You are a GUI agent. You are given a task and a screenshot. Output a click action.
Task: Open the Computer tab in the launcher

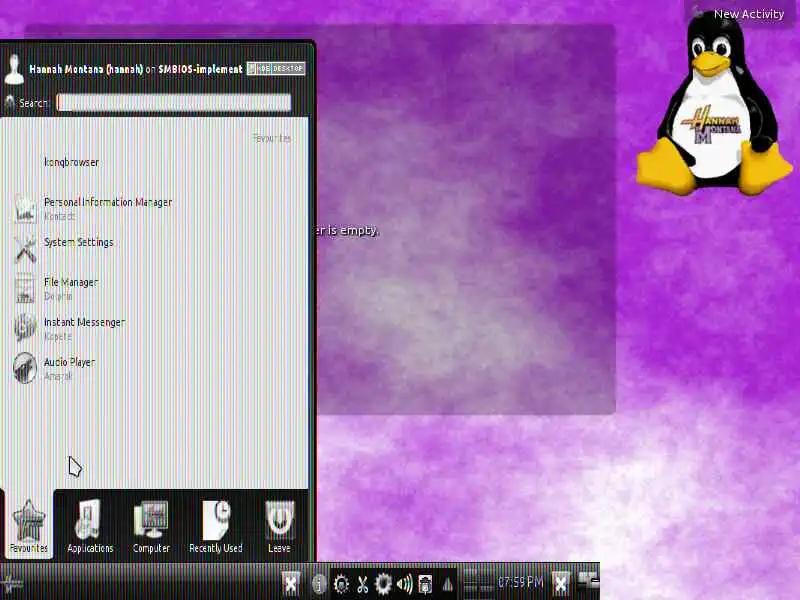151,526
